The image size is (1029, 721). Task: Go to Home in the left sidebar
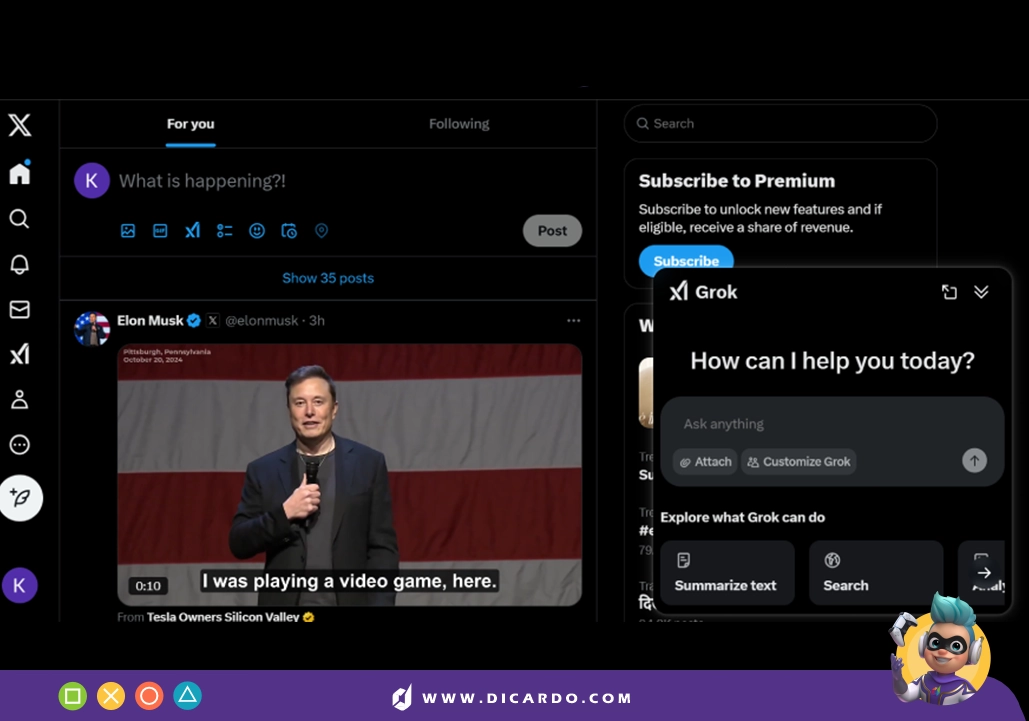pyautogui.click(x=20, y=173)
